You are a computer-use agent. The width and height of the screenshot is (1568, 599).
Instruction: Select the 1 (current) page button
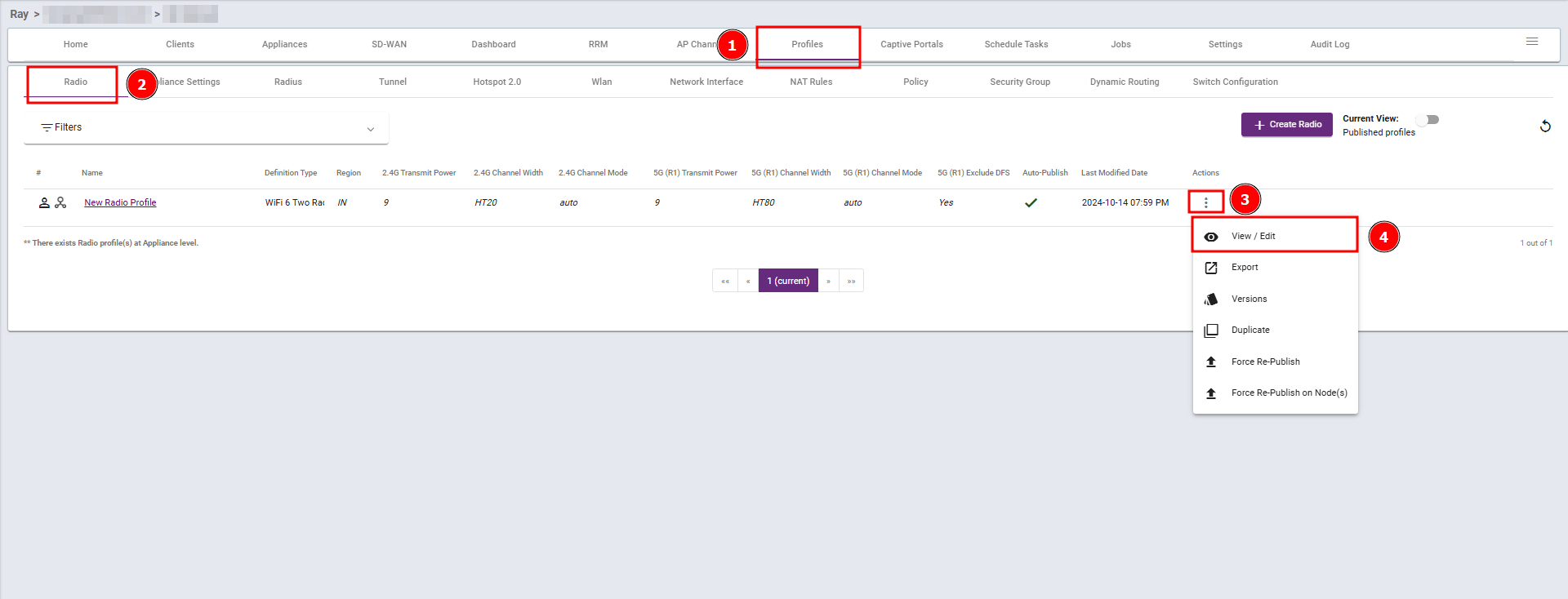pyautogui.click(x=788, y=281)
